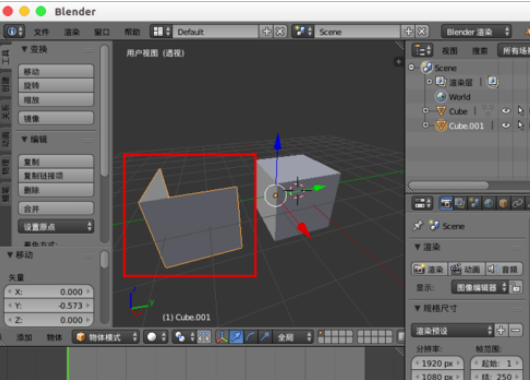The image size is (530, 380).
Task: Expand the Scene node in outliner
Action: pyautogui.click(x=411, y=67)
